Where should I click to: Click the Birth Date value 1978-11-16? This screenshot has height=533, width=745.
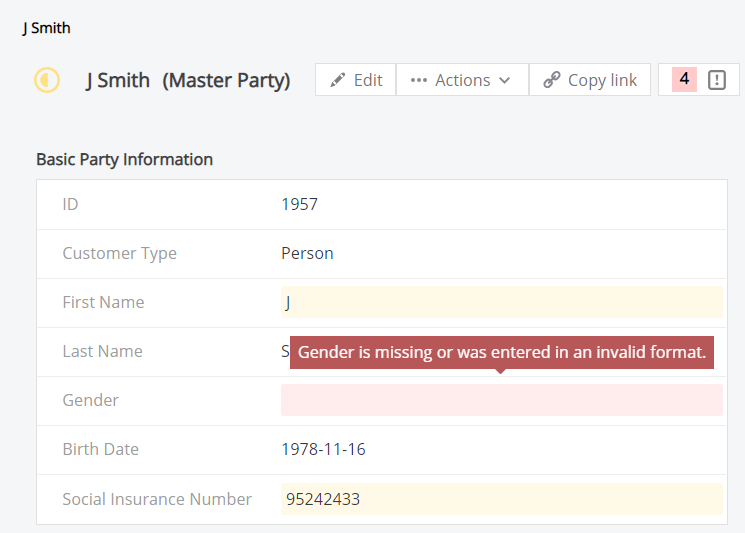pyautogui.click(x=323, y=449)
